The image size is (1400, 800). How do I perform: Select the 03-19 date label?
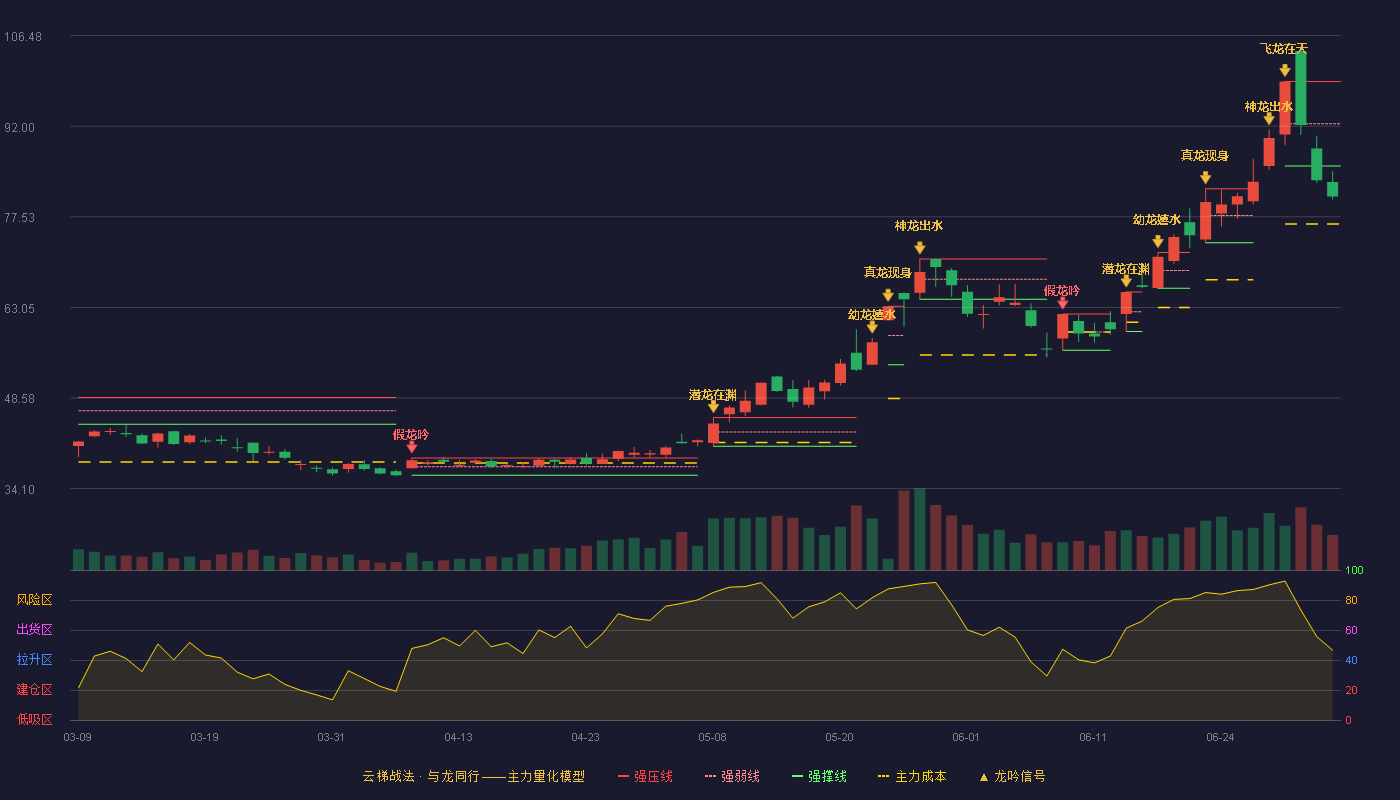[x=204, y=737]
